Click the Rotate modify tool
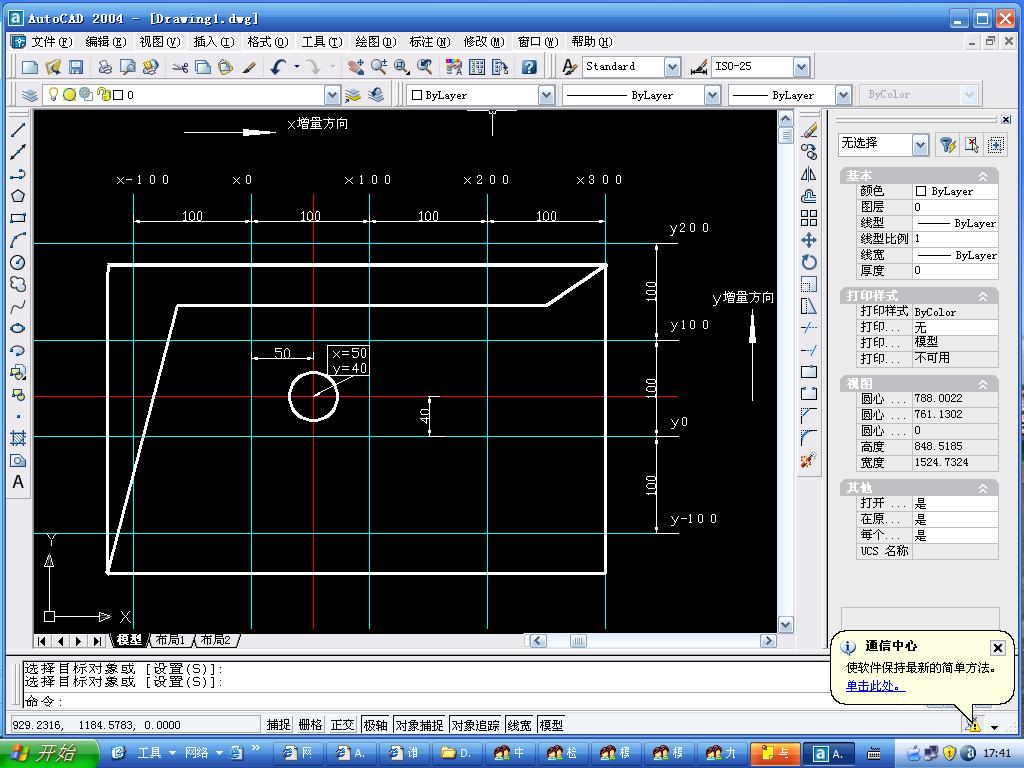 pos(809,263)
